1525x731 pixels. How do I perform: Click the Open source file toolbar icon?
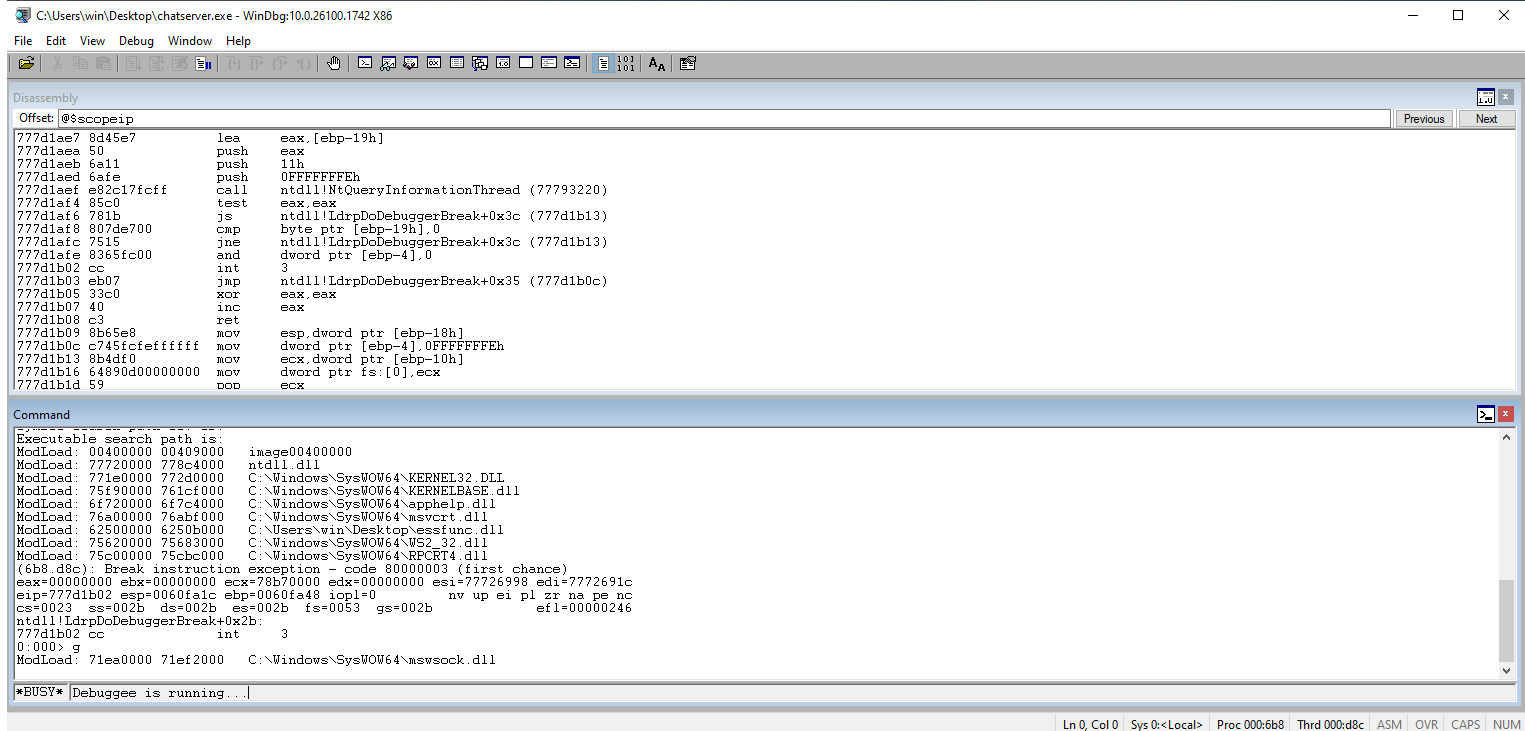(x=26, y=63)
